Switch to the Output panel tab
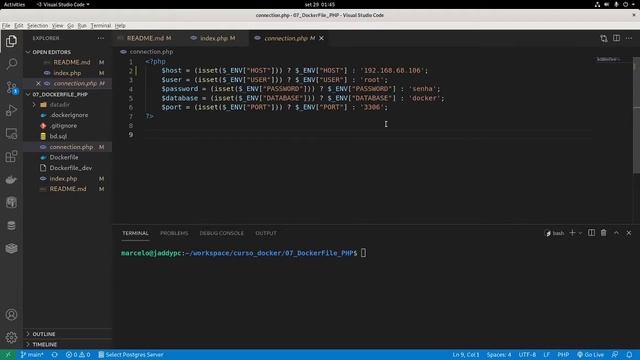The image size is (640, 360). pyautogui.click(x=266, y=233)
